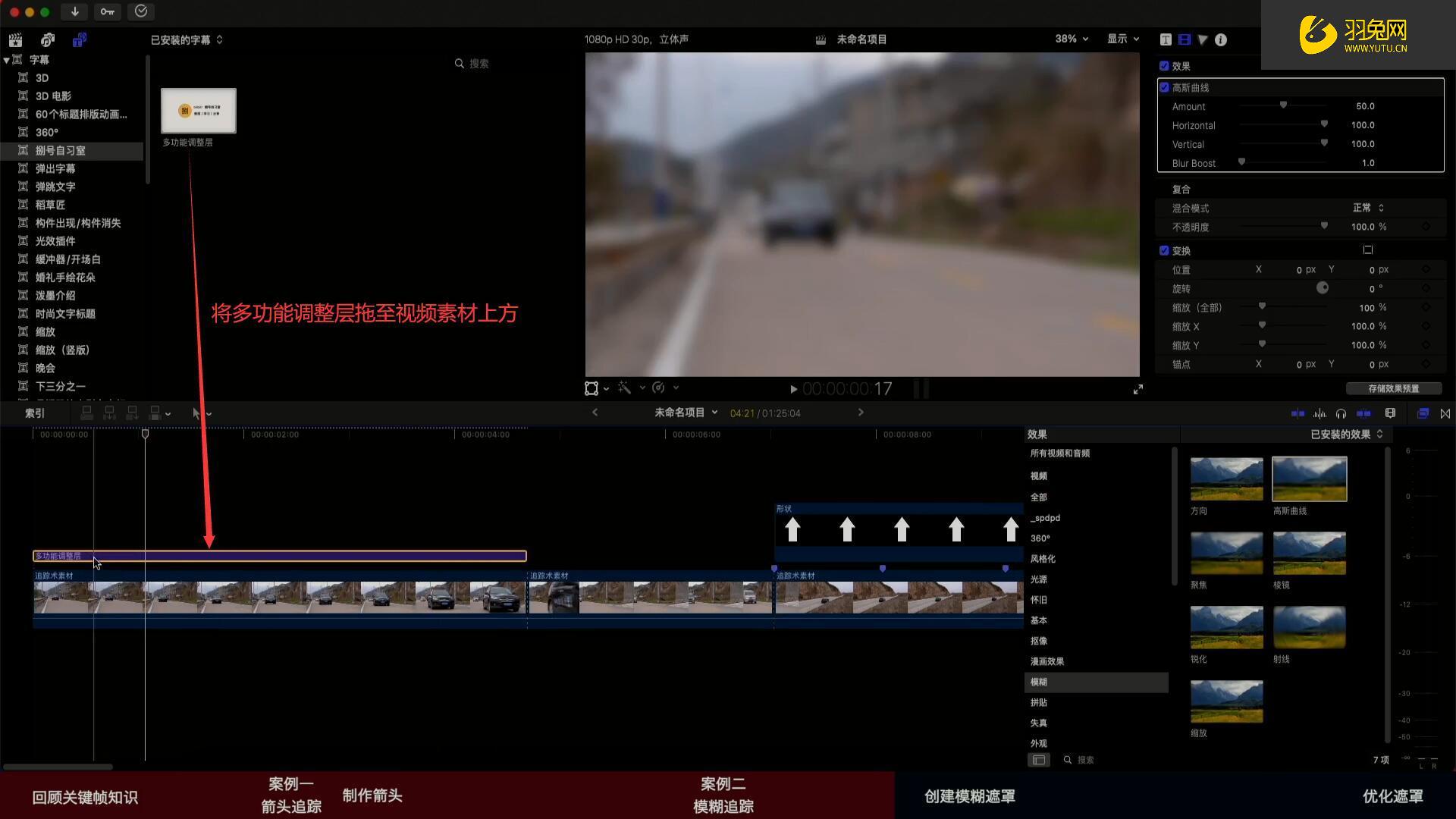
Task: Open clip appearance filmstrip options
Action: (x=1390, y=413)
